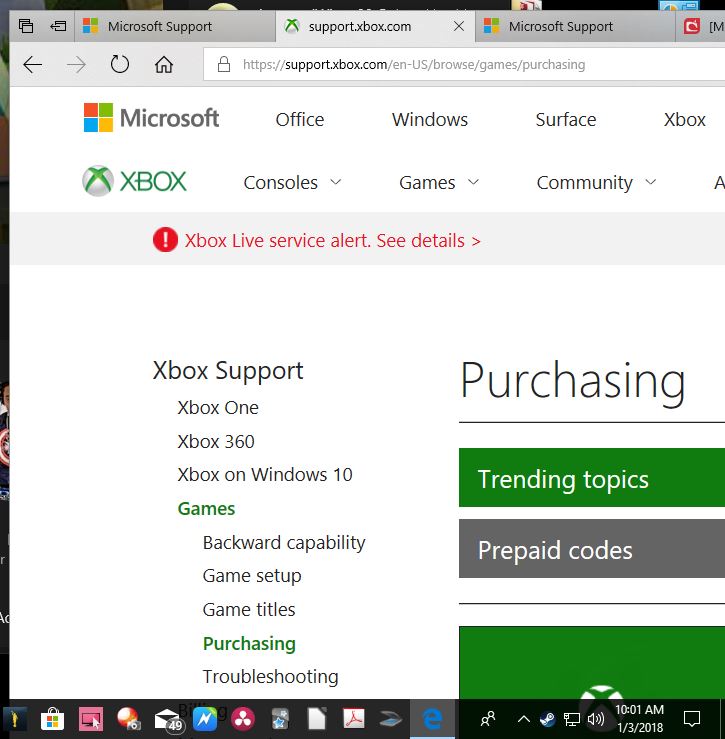Open the Action Center notification icon
The width and height of the screenshot is (725, 739).
[x=692, y=719]
